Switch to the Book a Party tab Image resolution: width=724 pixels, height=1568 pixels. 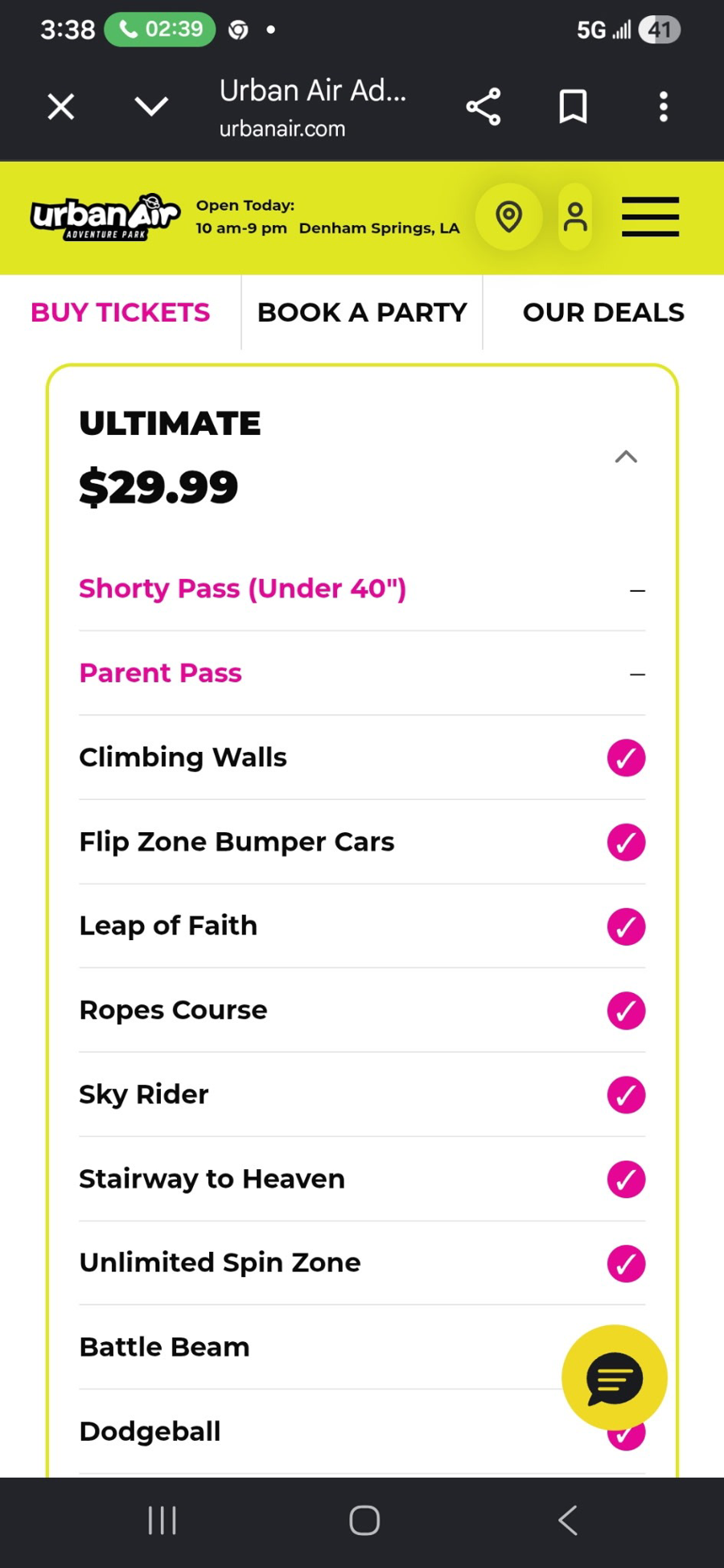[362, 312]
